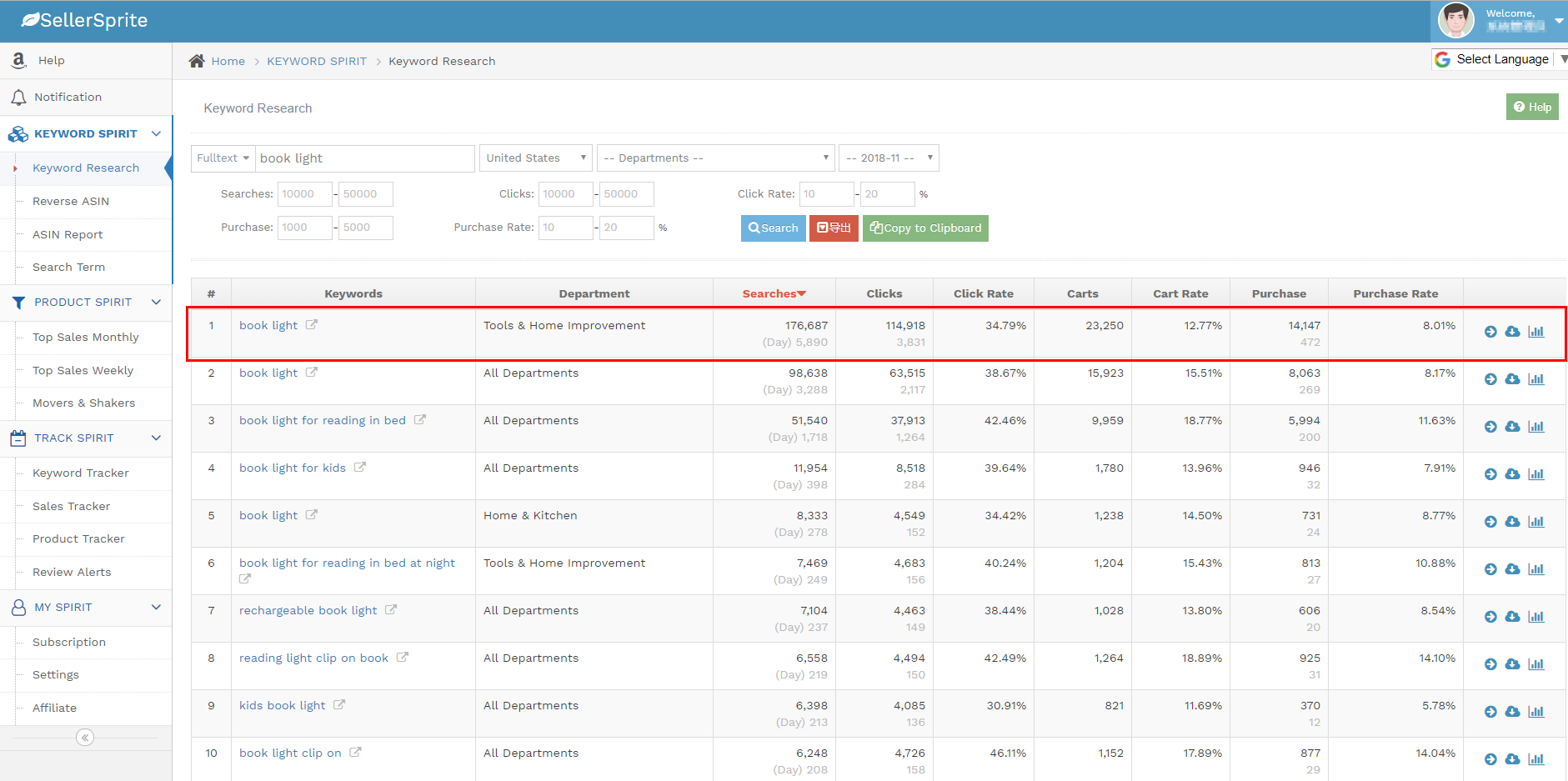
Task: Open the Fulltext match type dropdown
Action: point(223,158)
